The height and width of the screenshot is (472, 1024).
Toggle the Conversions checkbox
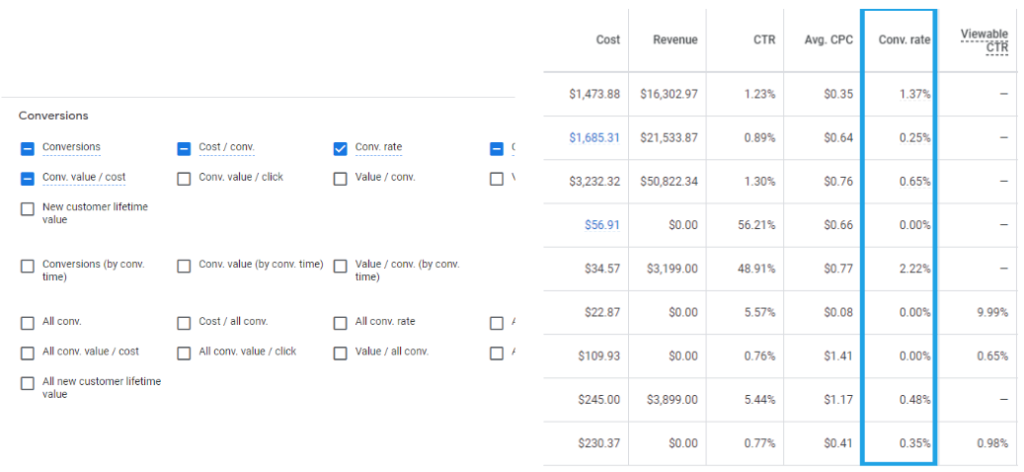coord(27,148)
